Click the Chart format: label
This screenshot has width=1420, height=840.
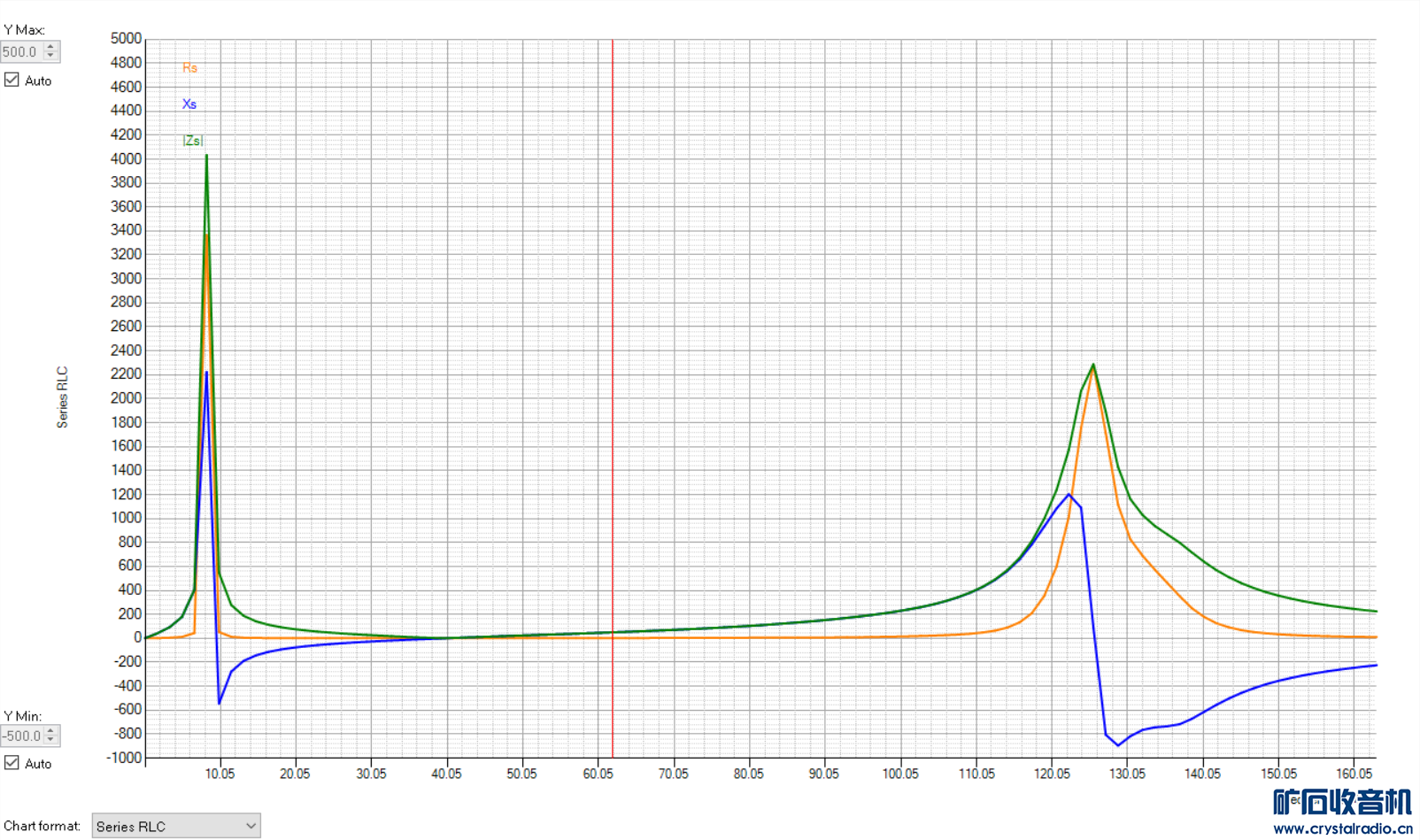point(42,826)
